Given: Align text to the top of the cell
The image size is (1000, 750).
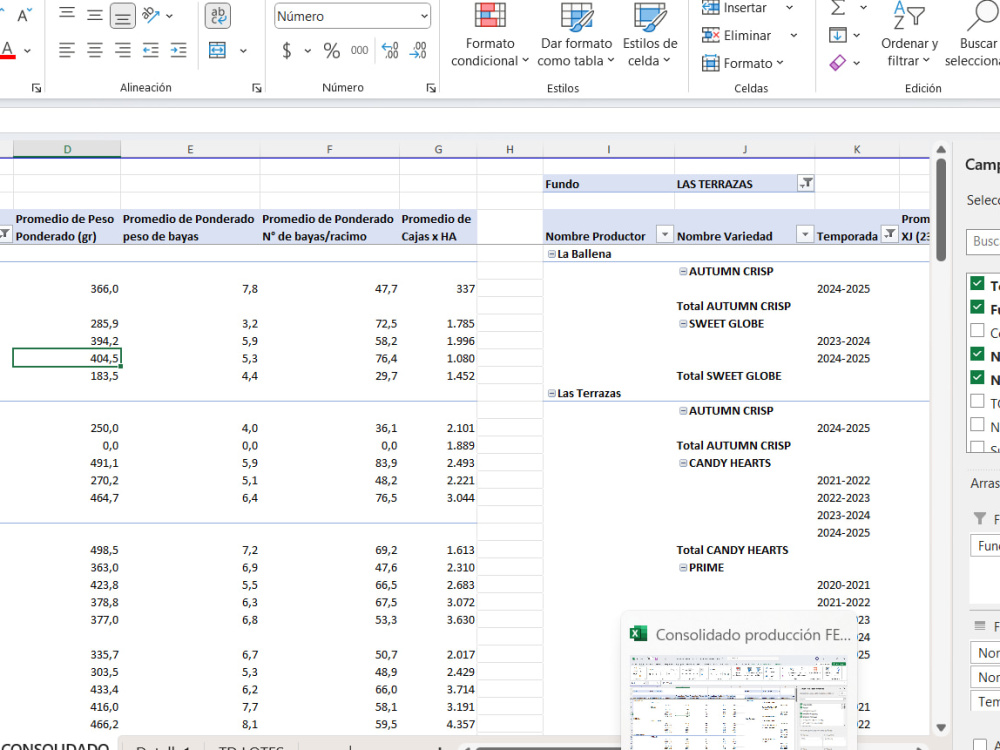Looking at the screenshot, I should [67, 15].
